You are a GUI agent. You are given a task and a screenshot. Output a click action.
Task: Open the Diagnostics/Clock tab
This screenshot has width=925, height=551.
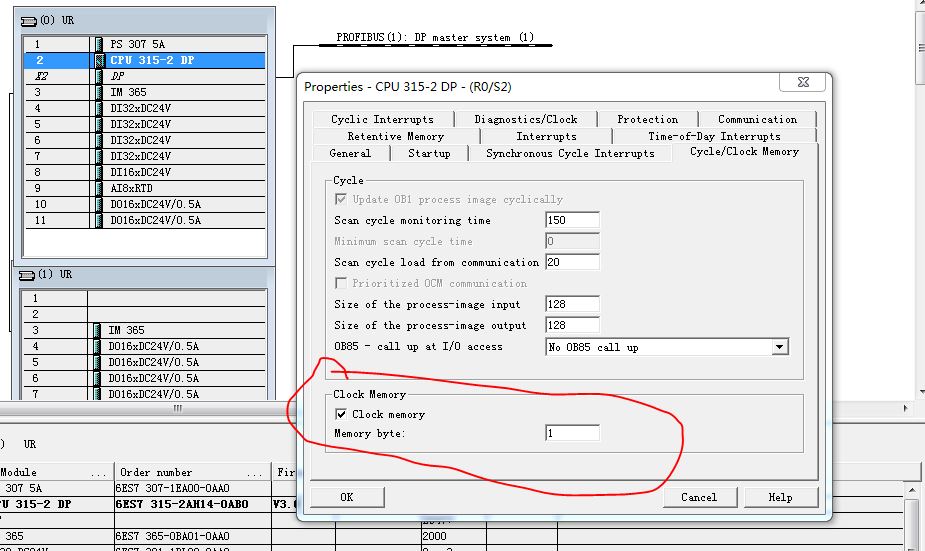coord(526,119)
